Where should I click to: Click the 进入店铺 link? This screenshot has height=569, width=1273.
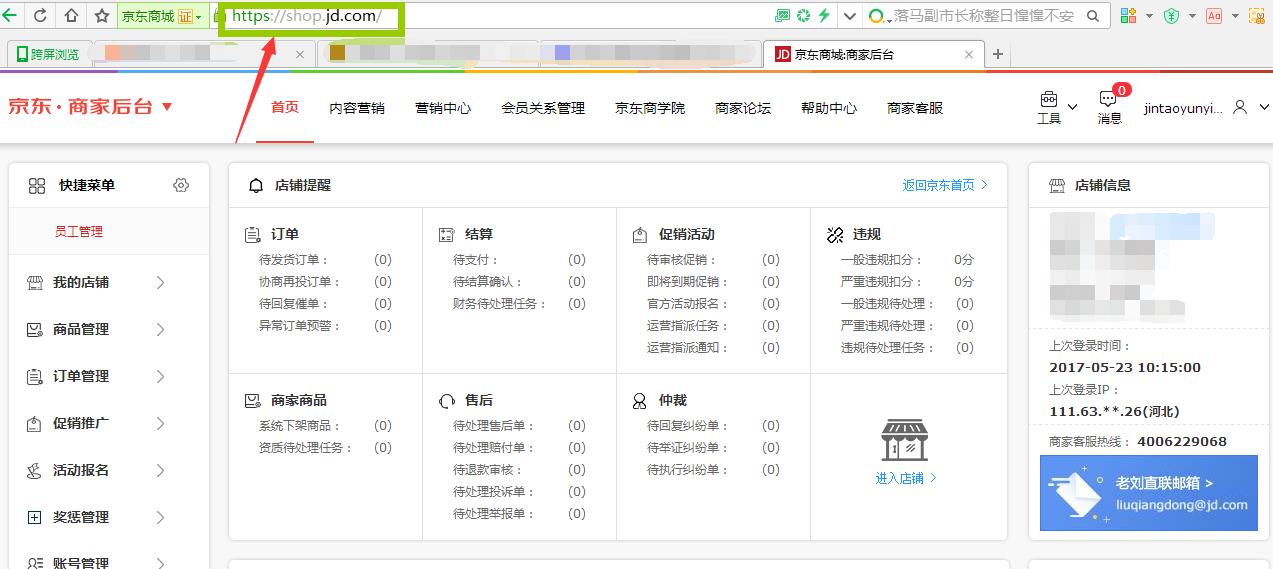(x=906, y=478)
